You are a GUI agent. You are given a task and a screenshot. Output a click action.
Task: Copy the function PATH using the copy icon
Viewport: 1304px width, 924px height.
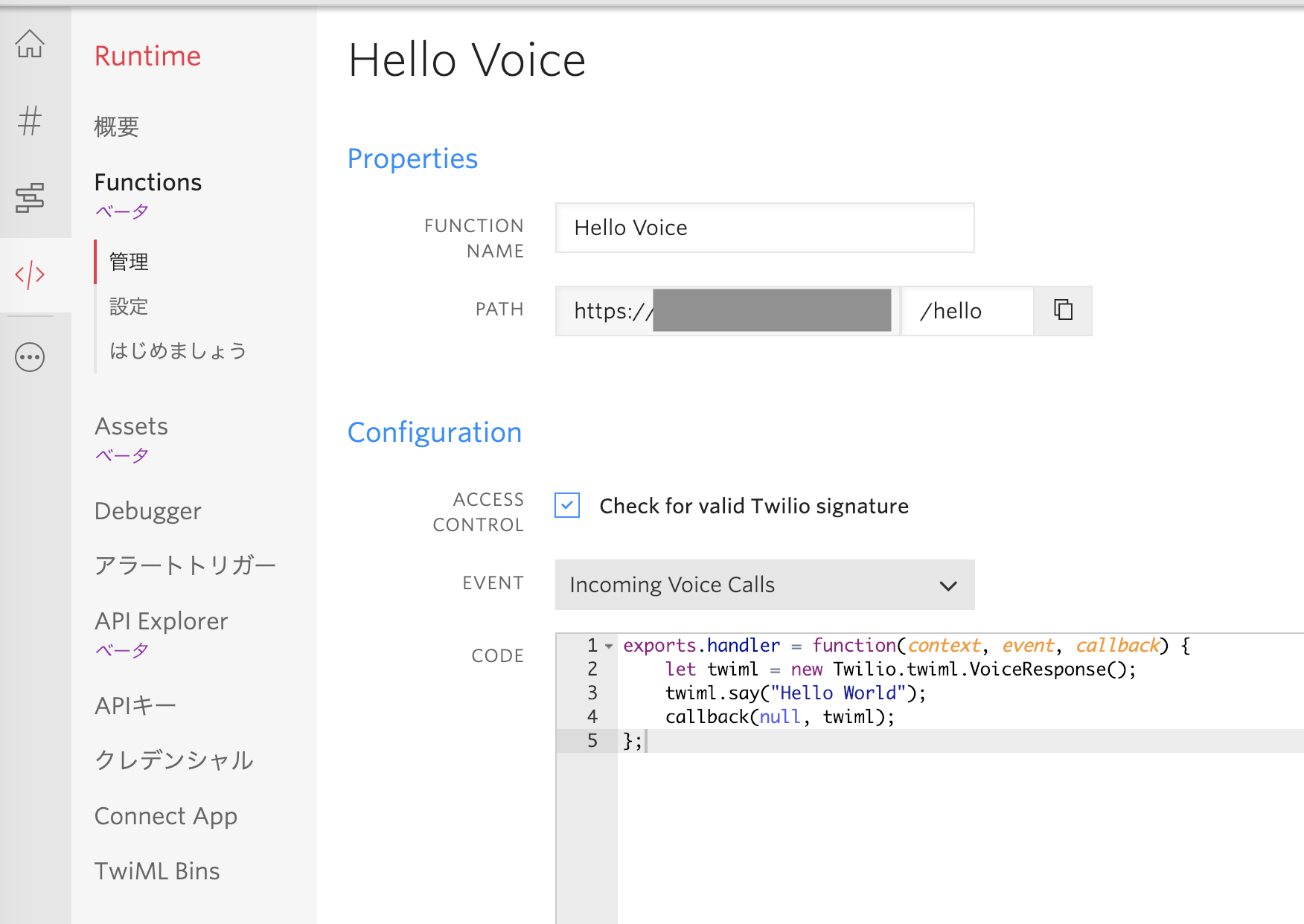tap(1062, 310)
